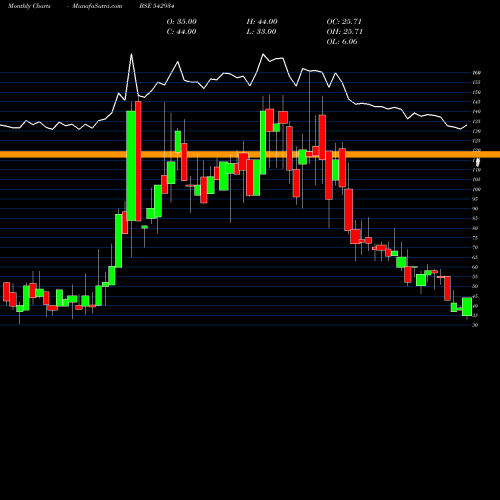Click the high value H: 44.00
This screenshot has height=500, width=500.
262,21
